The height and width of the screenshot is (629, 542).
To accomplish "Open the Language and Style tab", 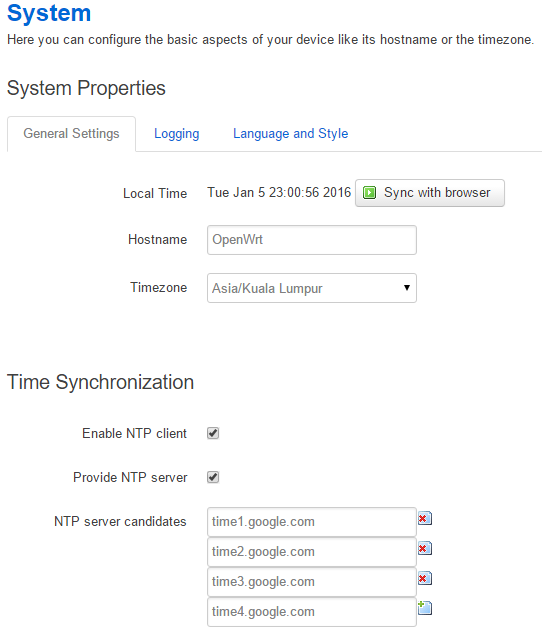I will [x=290, y=134].
